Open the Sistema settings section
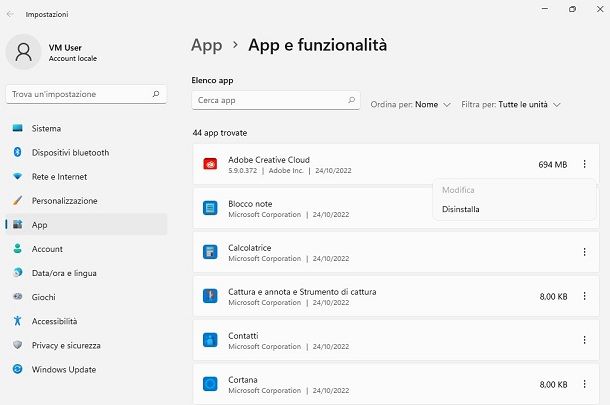 (x=86, y=128)
